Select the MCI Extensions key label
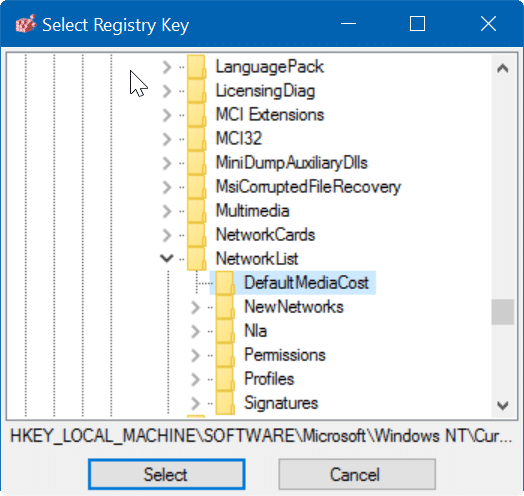This screenshot has height=496, width=524. pos(270,115)
